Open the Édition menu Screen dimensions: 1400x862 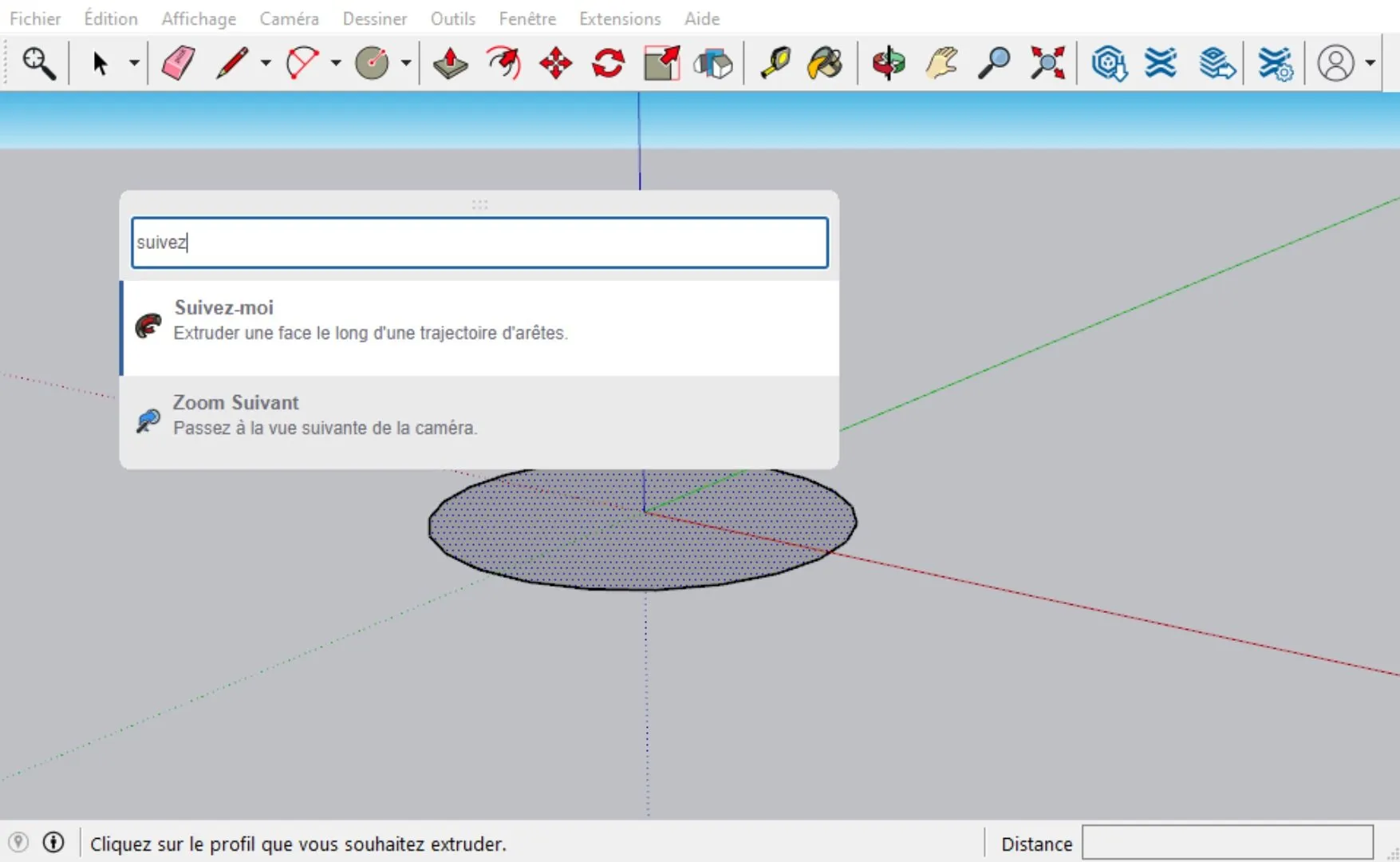point(111,18)
